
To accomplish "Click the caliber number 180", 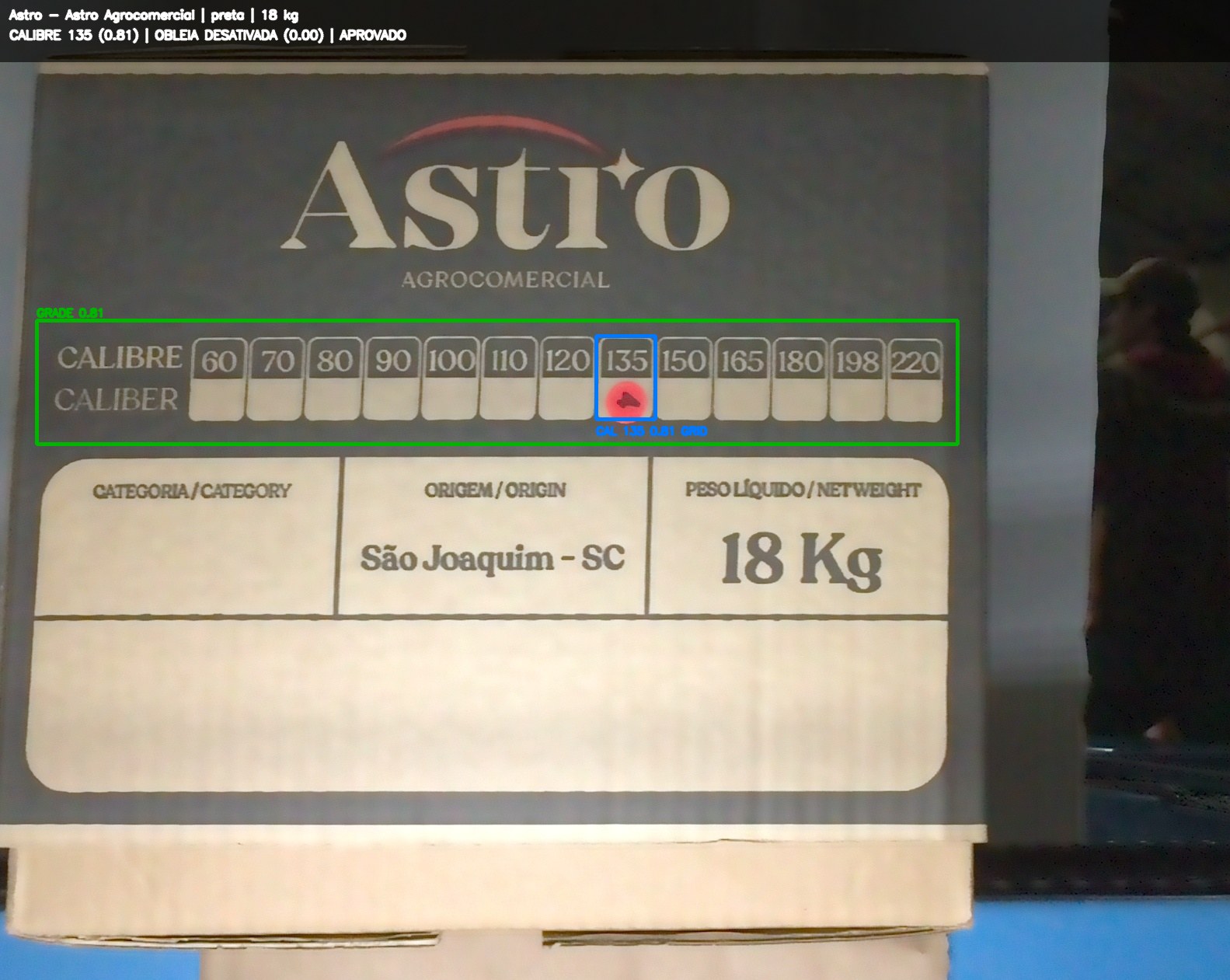I will pos(800,361).
